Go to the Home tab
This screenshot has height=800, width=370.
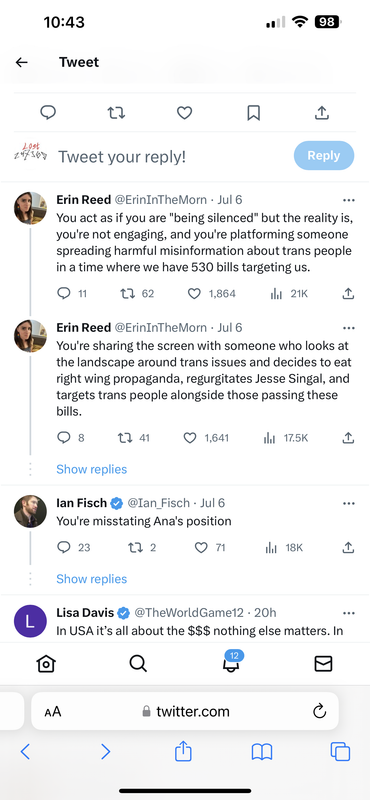tap(46, 663)
